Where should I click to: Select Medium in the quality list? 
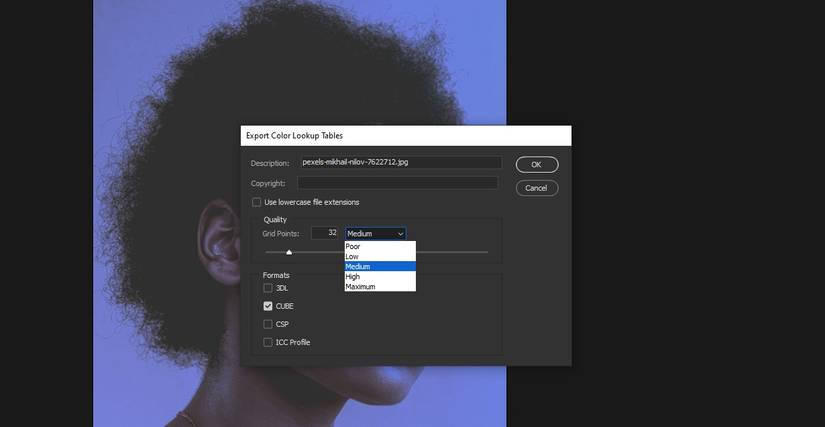tap(380, 267)
